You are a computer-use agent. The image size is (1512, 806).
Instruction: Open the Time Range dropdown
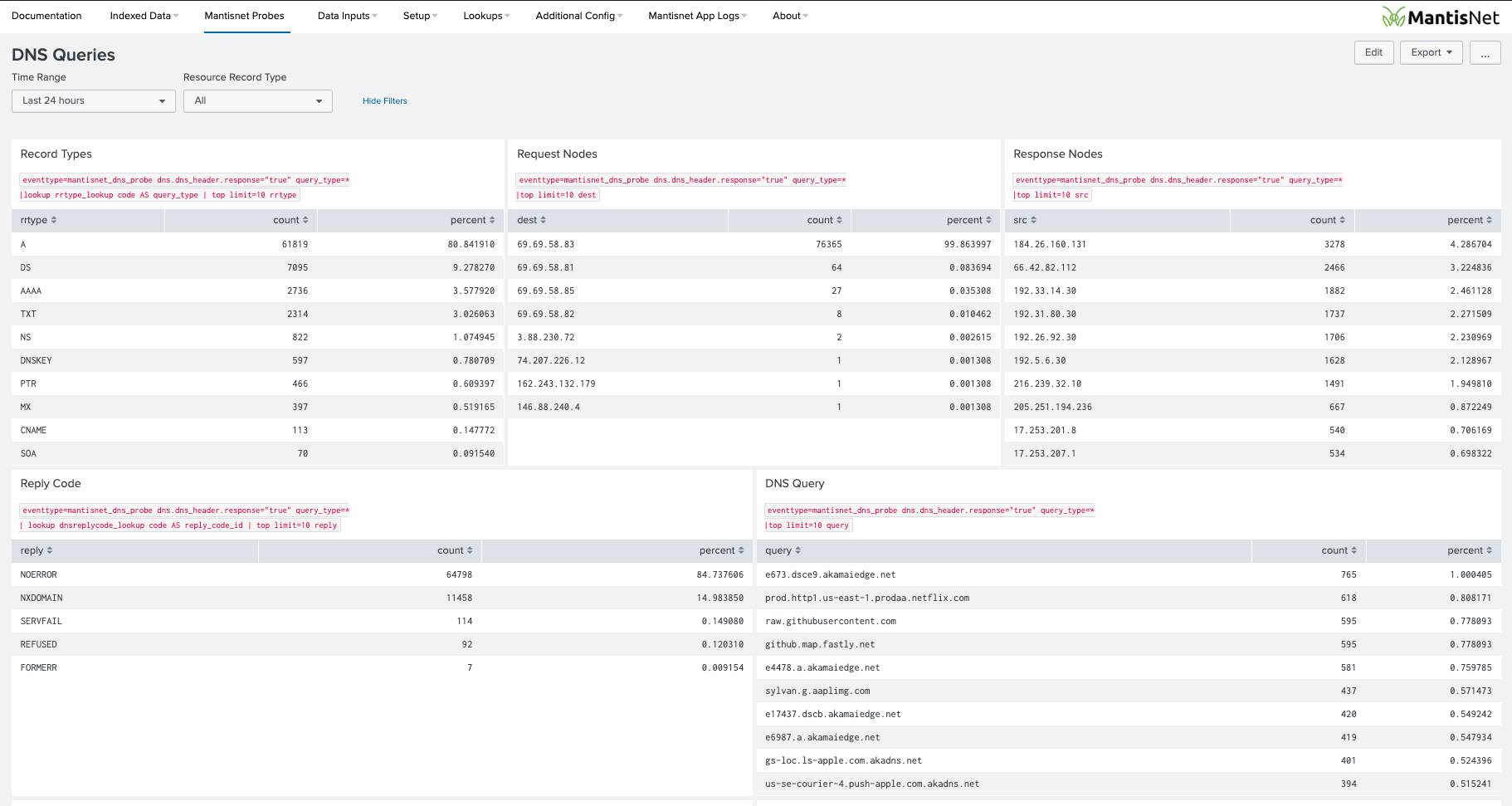[94, 101]
